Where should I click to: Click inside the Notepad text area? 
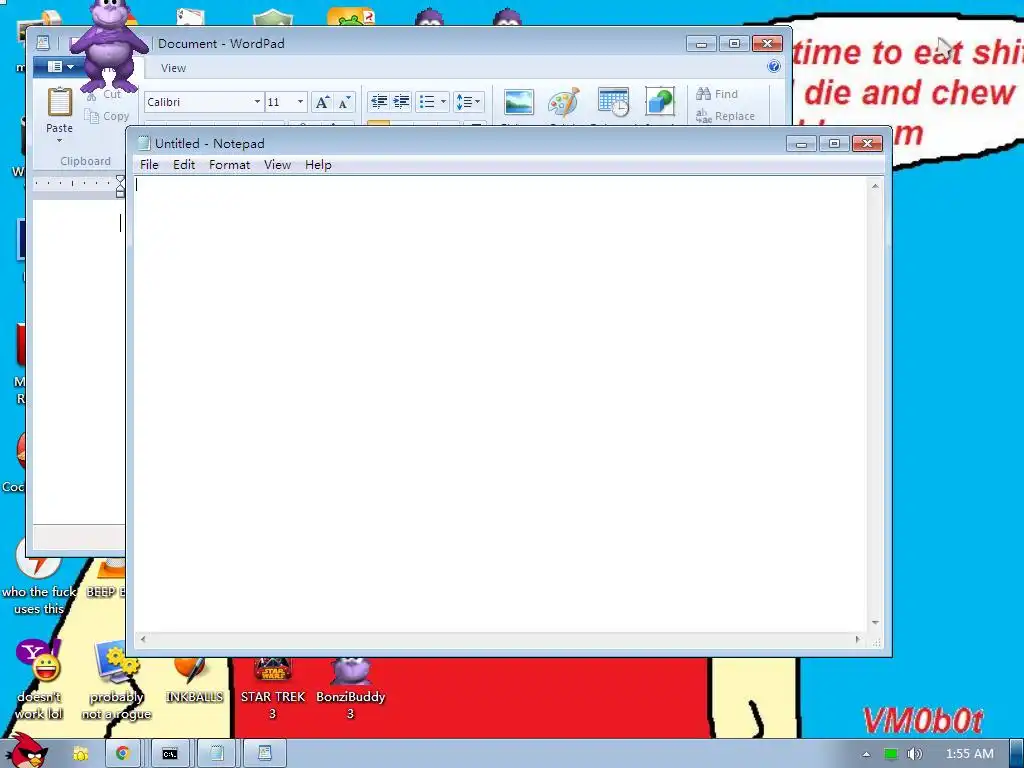(501, 405)
